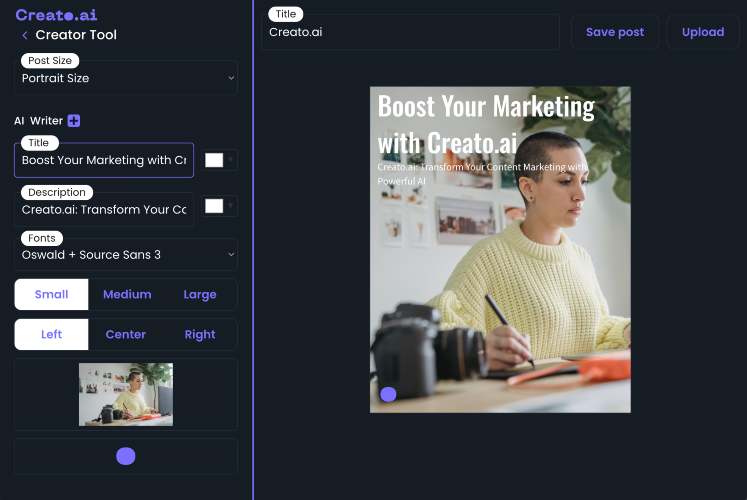
Task: Click the Creator Tool heading
Action: tap(76, 35)
